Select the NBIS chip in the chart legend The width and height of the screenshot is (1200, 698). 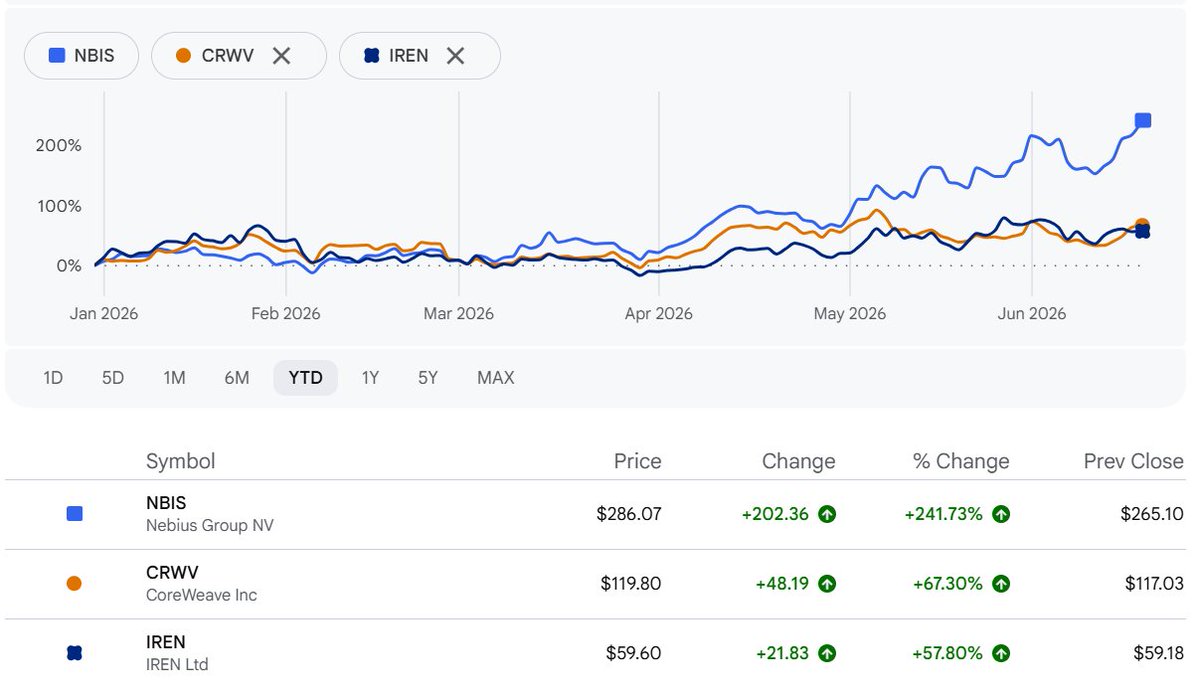[82, 55]
